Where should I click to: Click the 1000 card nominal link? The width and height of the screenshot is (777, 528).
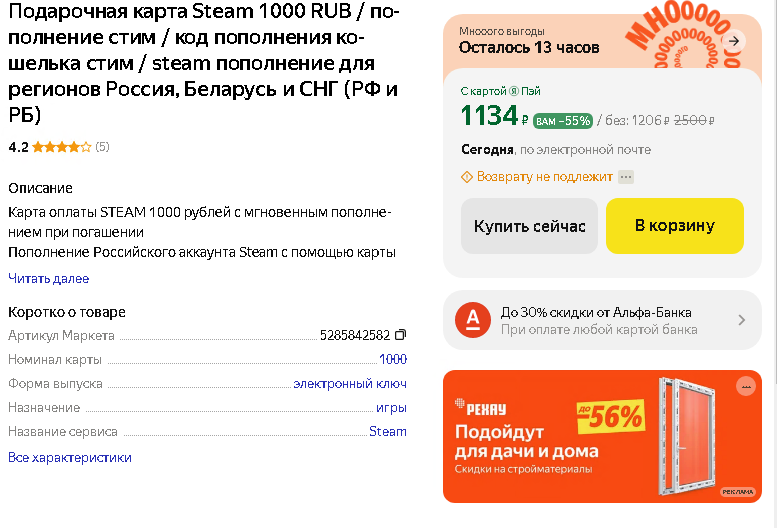(x=393, y=359)
